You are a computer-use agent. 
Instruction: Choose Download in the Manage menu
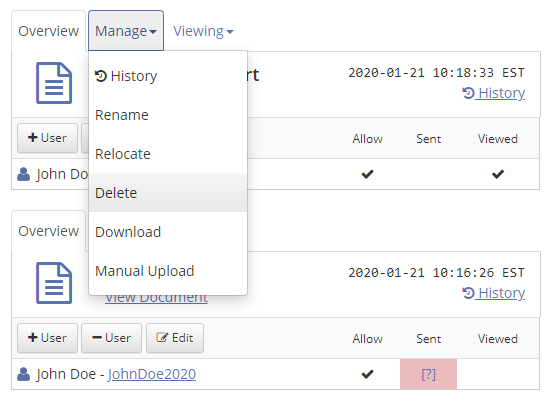168,232
